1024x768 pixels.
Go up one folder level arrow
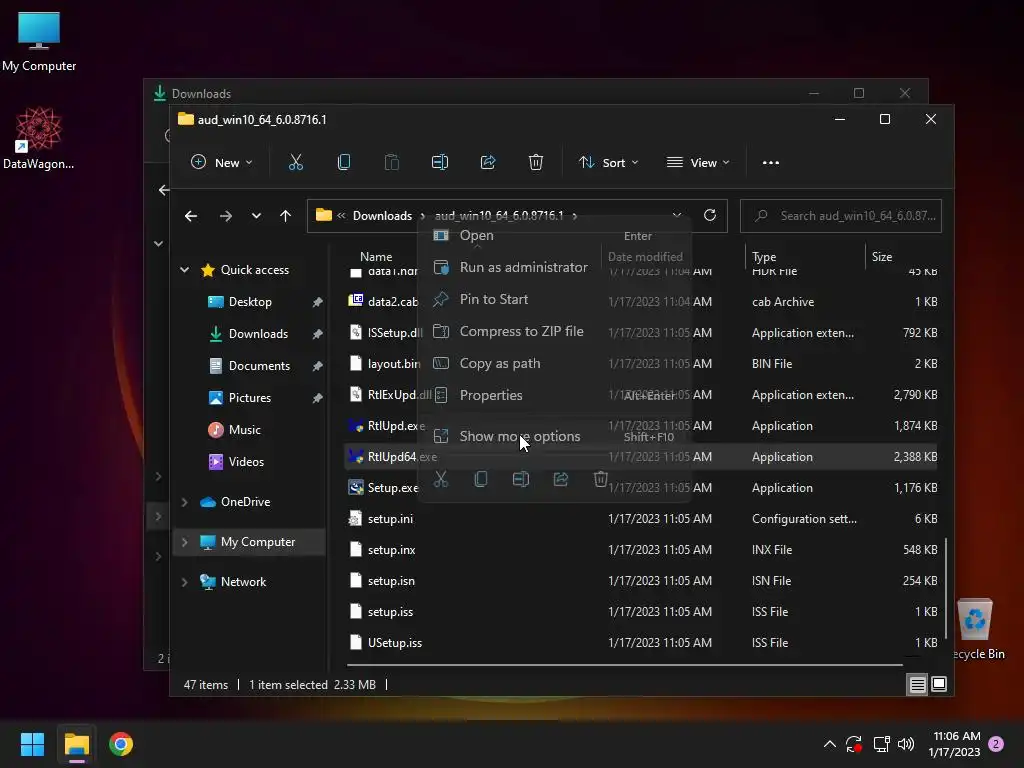tap(285, 216)
